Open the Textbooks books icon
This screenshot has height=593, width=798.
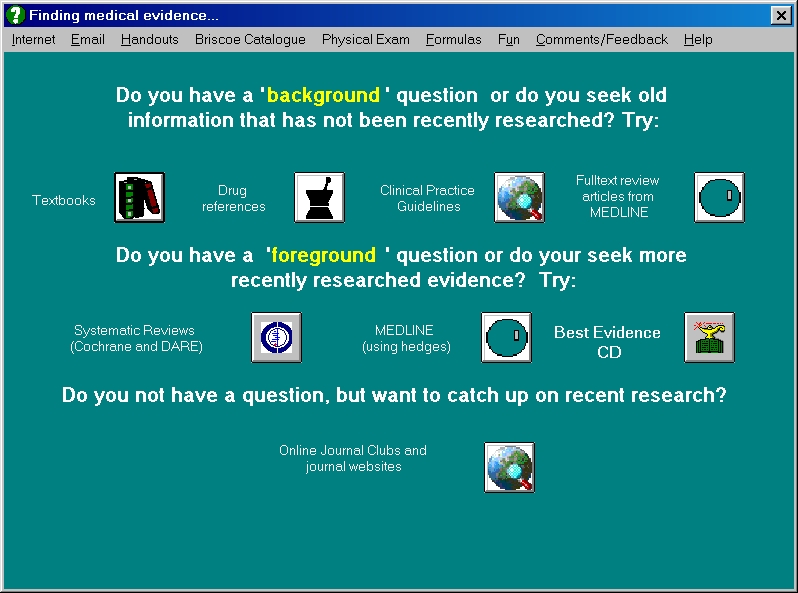pos(139,197)
